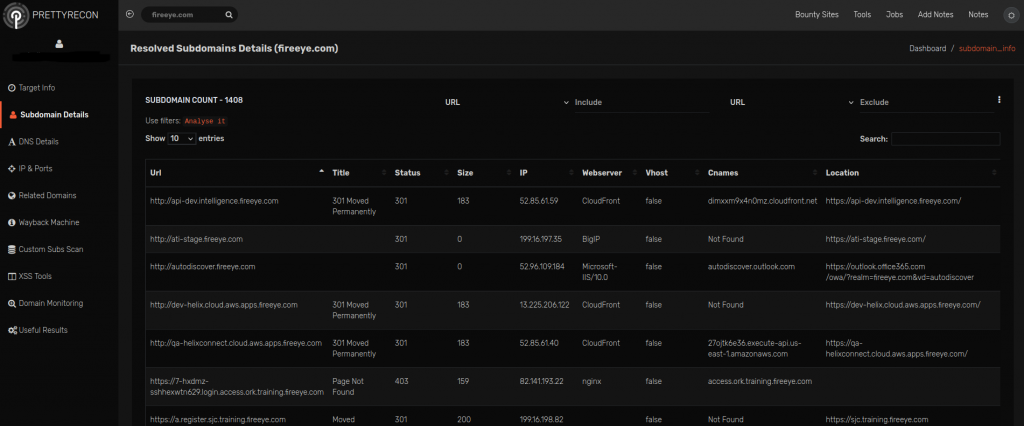Screen dimensions: 1024x426
Task: Click Add Notes in top navigation
Action: tap(935, 14)
